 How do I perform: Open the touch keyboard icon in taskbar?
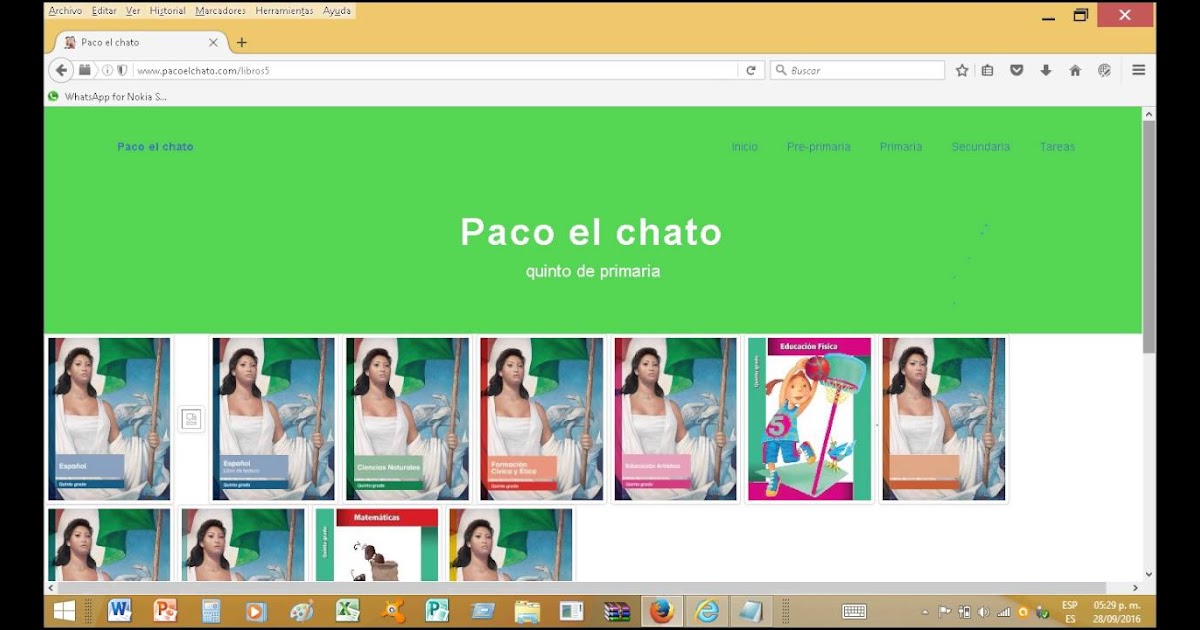point(854,611)
